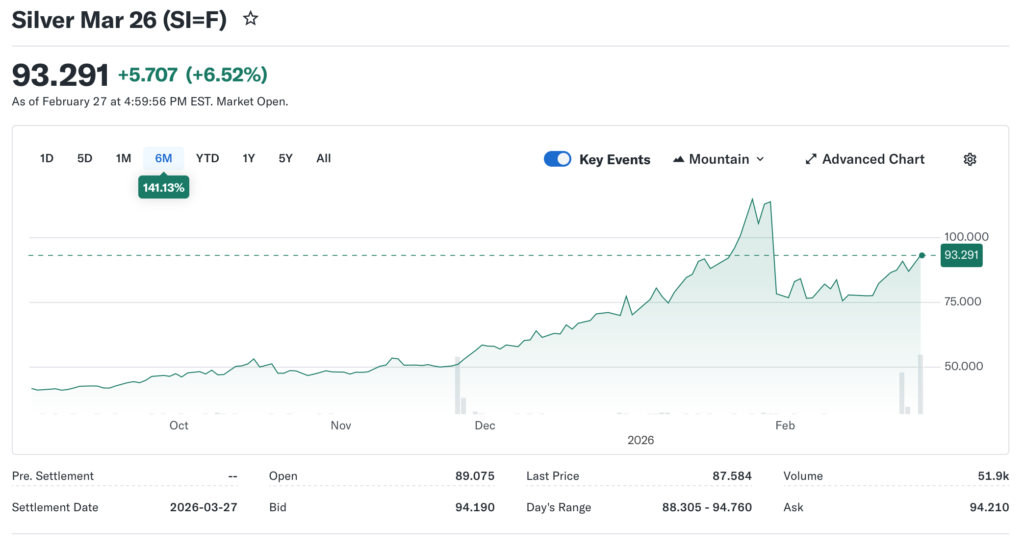Click the latest price dot on chart line
The height and width of the screenshot is (549, 1024).
[x=921, y=255]
